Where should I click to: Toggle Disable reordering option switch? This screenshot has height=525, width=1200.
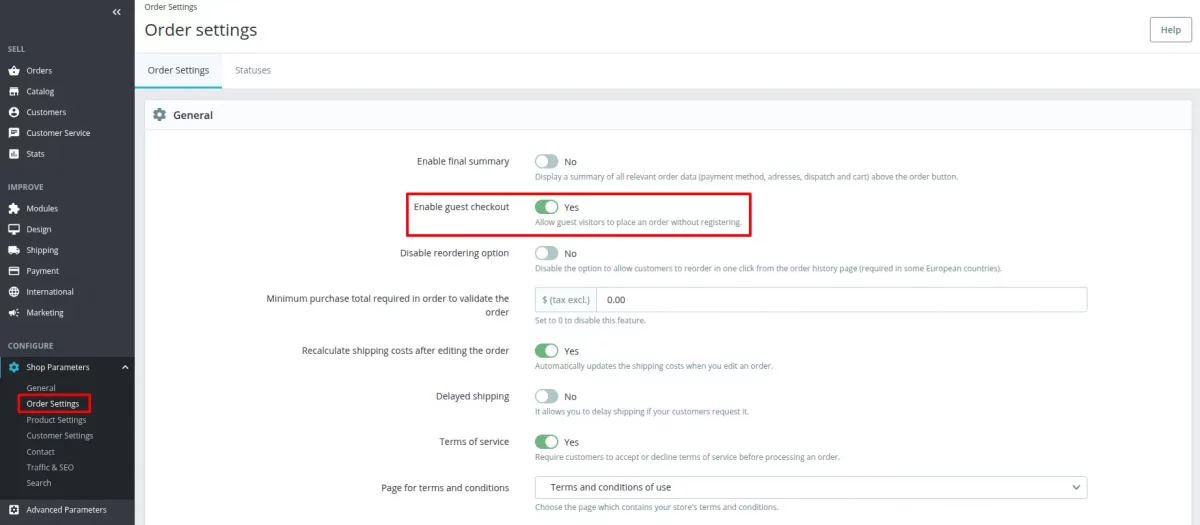tap(546, 253)
